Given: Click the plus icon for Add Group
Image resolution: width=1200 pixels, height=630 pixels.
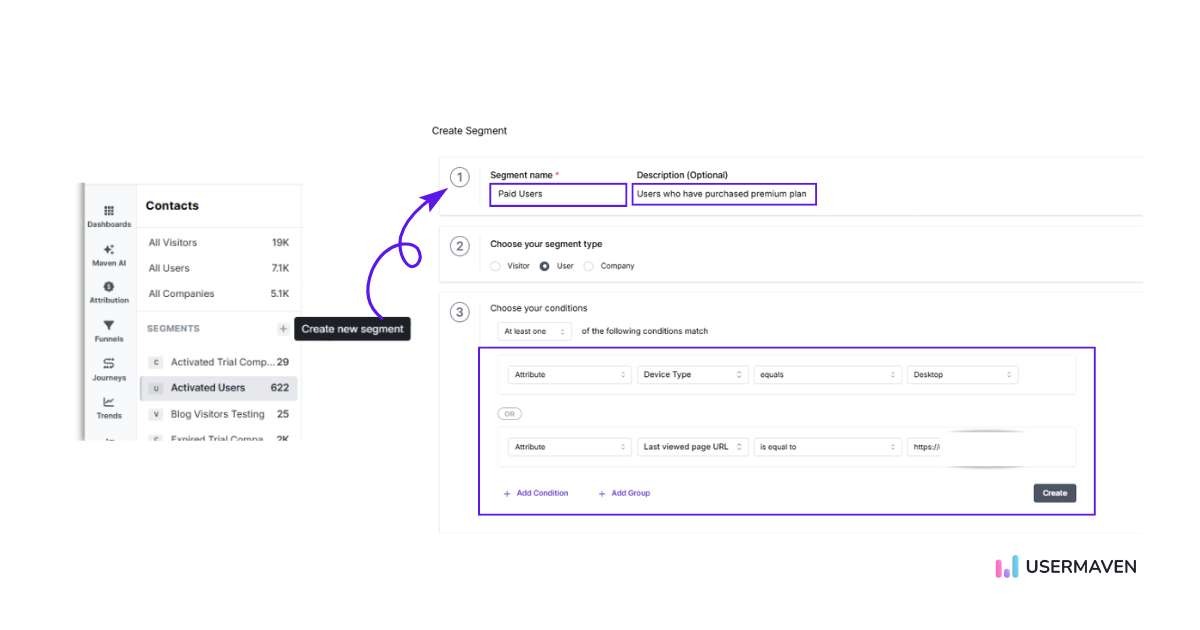Looking at the screenshot, I should point(602,493).
